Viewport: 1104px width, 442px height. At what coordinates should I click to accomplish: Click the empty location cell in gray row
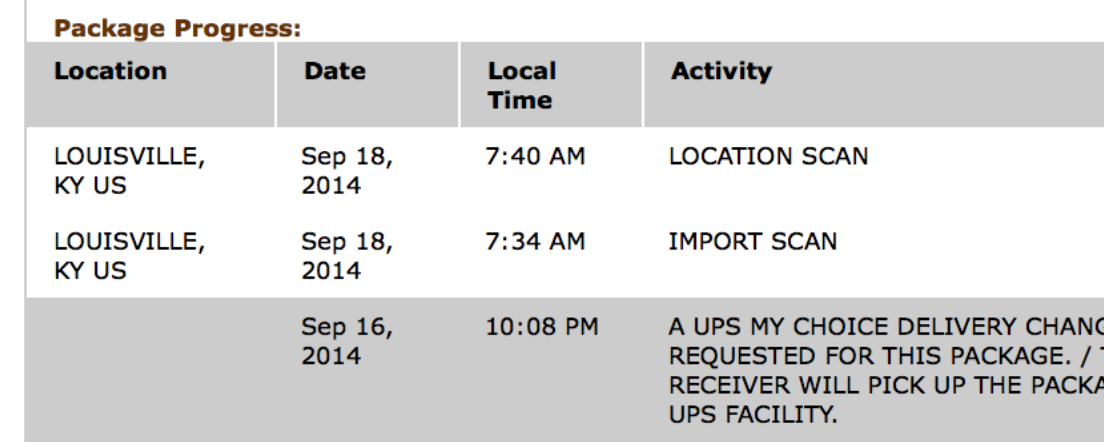150,370
